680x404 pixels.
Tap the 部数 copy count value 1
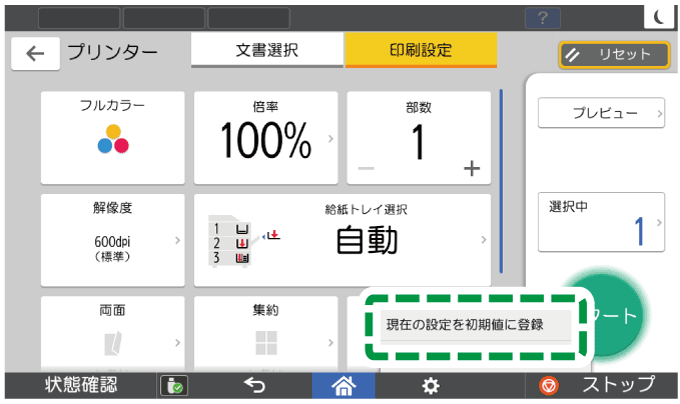[x=418, y=142]
